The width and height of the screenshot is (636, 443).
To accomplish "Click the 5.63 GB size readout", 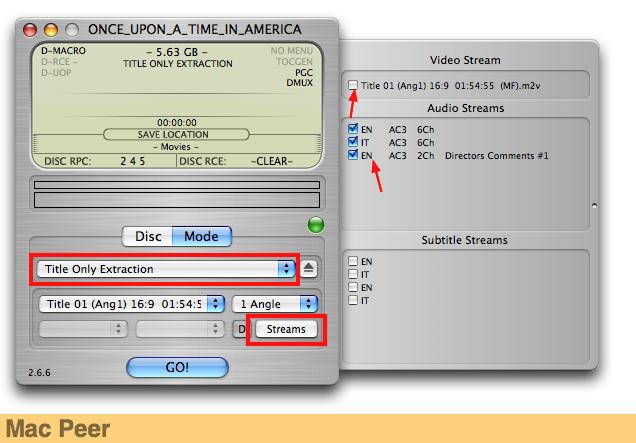I will [177, 52].
